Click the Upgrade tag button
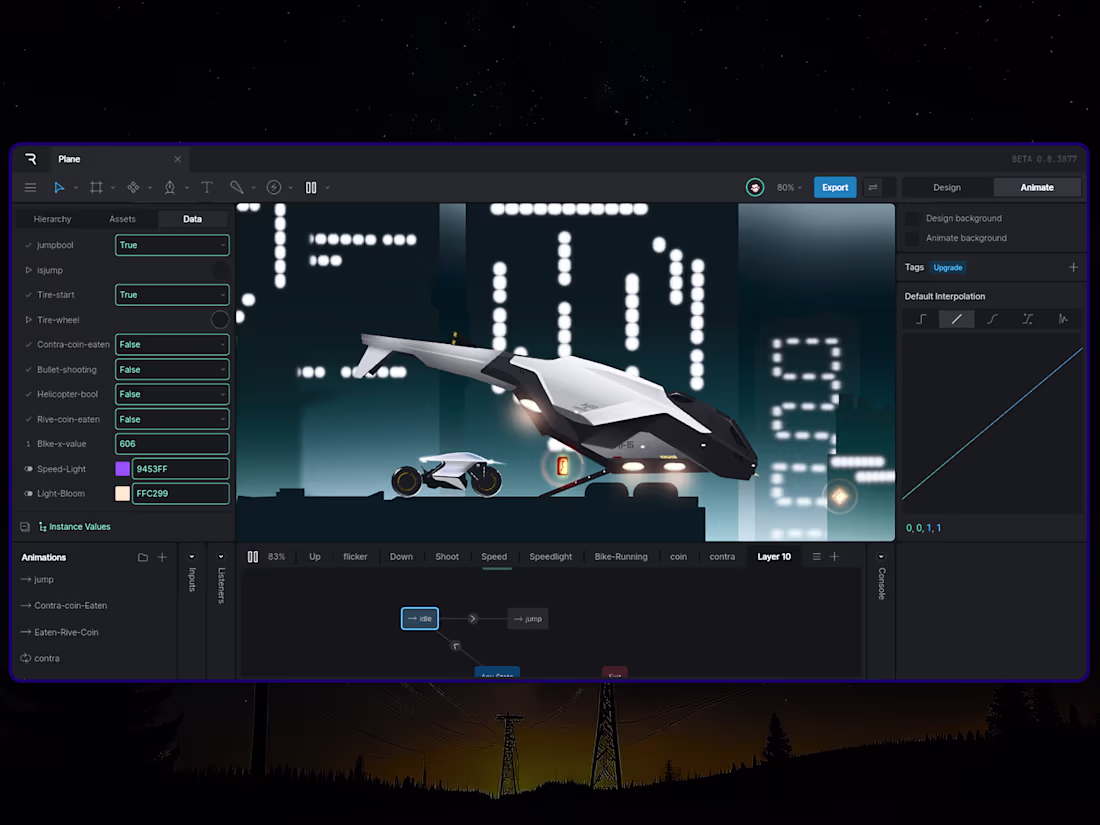1100x825 pixels. (948, 267)
